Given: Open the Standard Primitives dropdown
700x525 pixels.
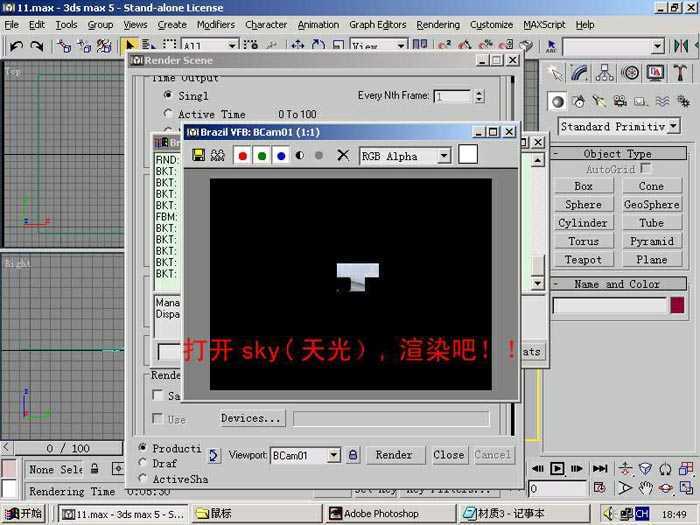Looking at the screenshot, I should (x=674, y=126).
